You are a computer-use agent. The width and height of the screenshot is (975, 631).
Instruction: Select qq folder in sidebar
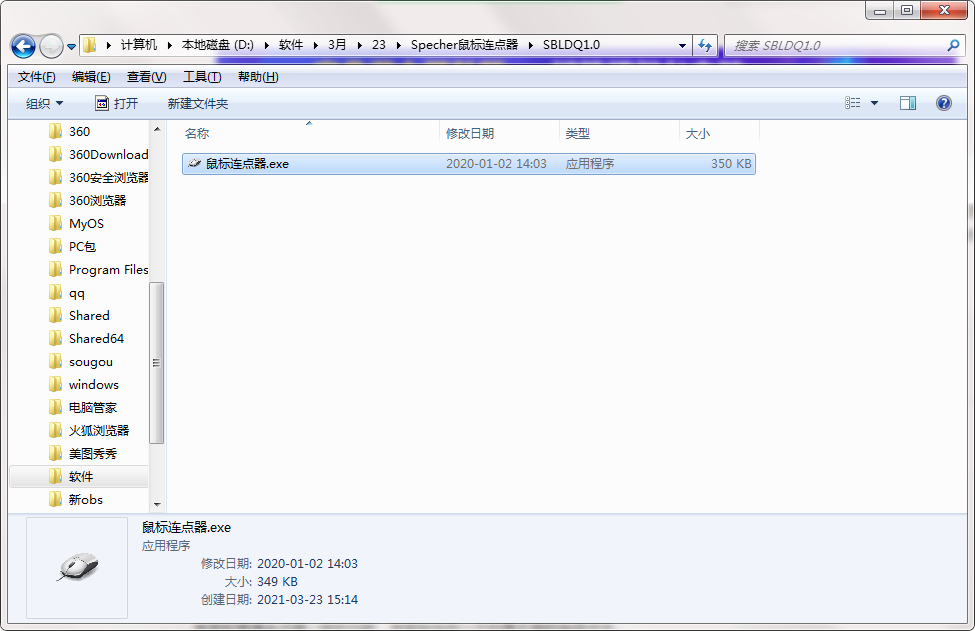click(x=67, y=292)
